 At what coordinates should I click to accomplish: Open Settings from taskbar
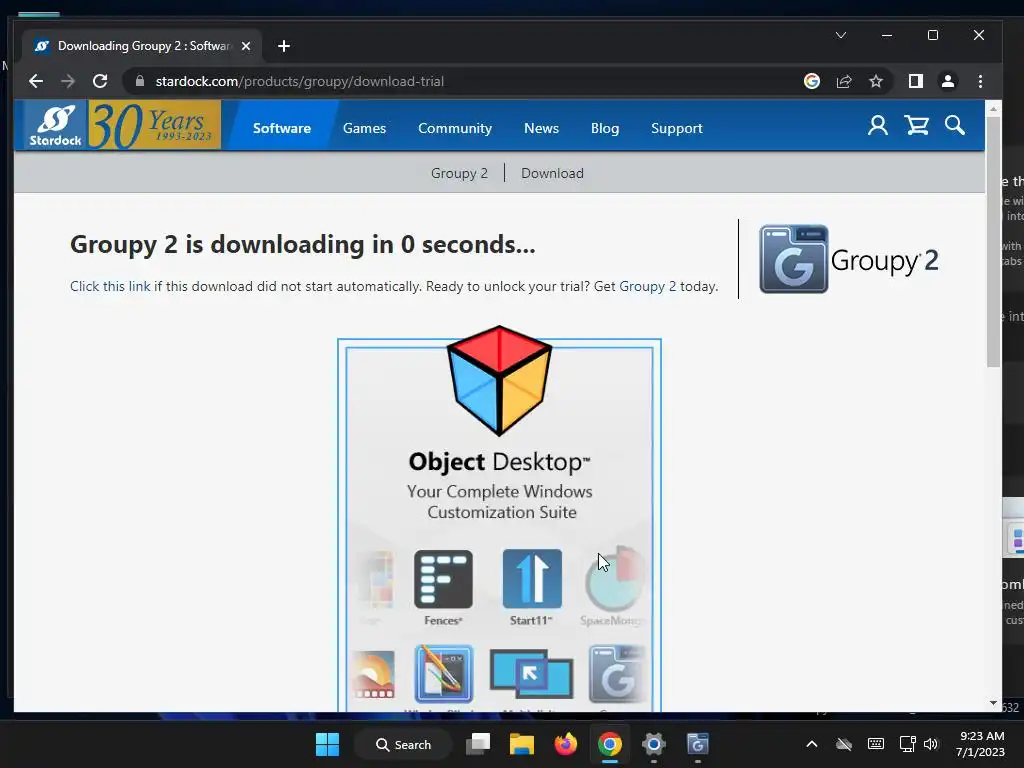click(653, 744)
